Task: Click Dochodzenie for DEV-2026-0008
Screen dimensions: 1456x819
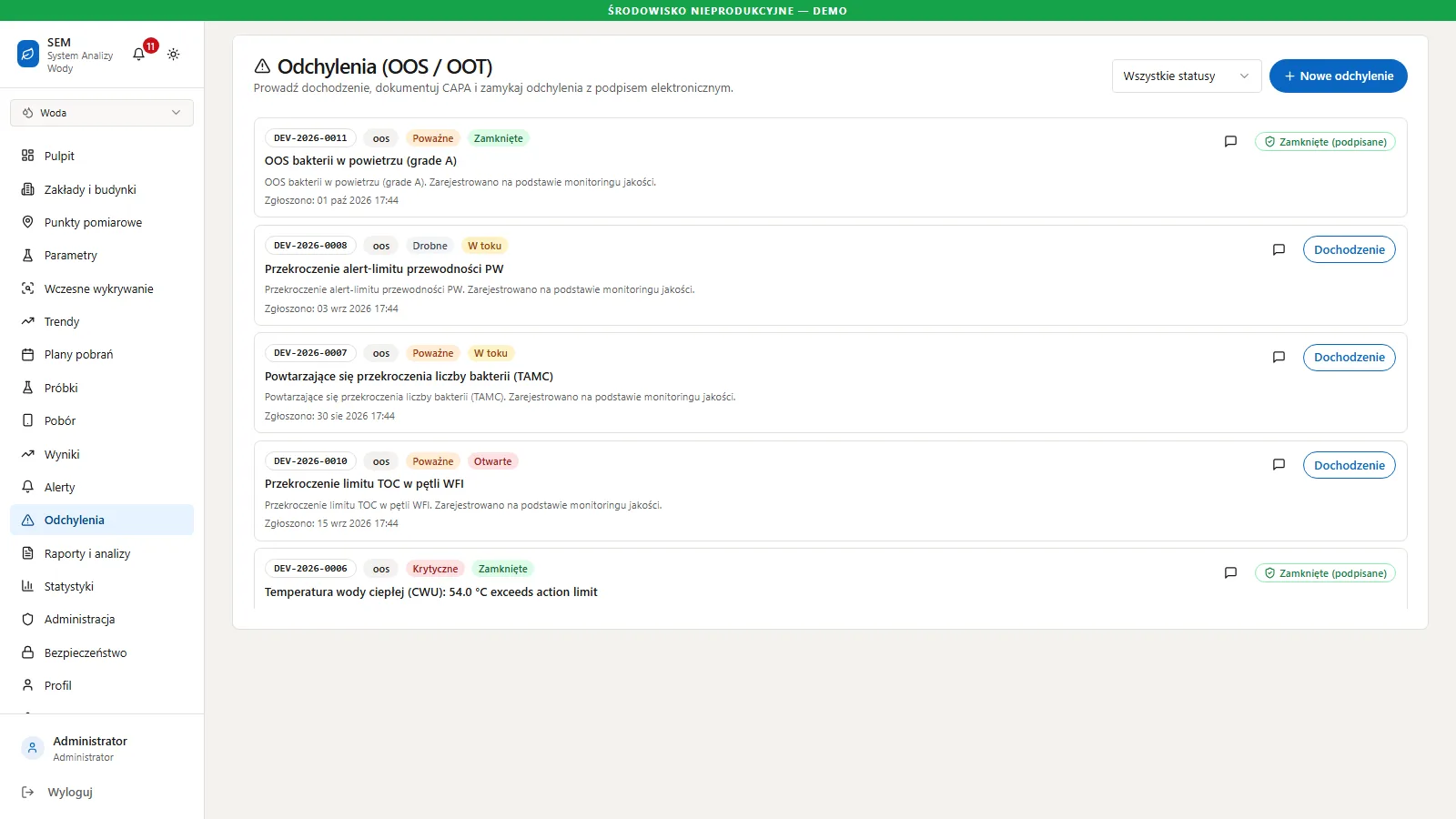Action: (x=1349, y=249)
